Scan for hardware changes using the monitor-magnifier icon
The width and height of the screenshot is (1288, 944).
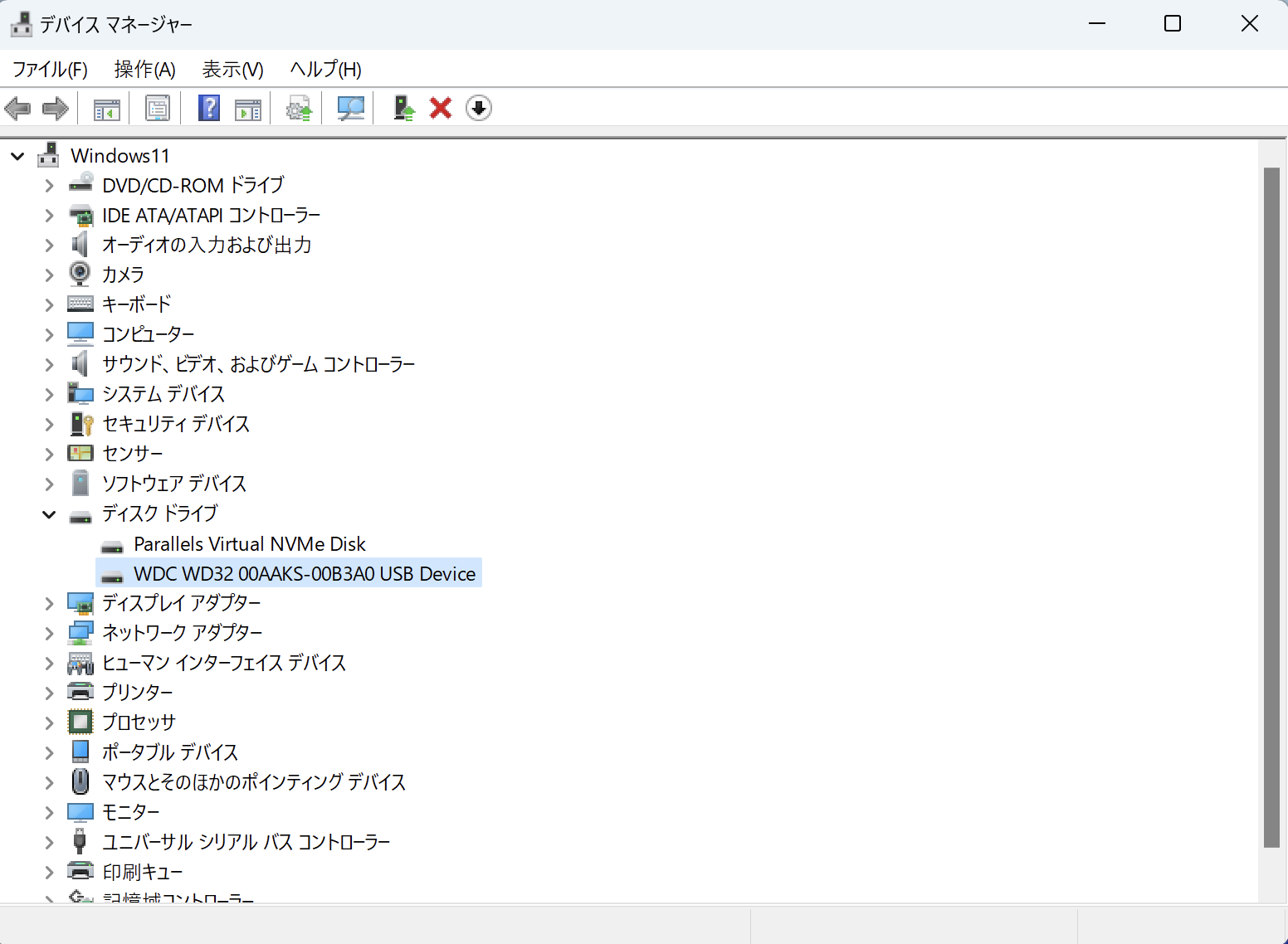(x=350, y=108)
